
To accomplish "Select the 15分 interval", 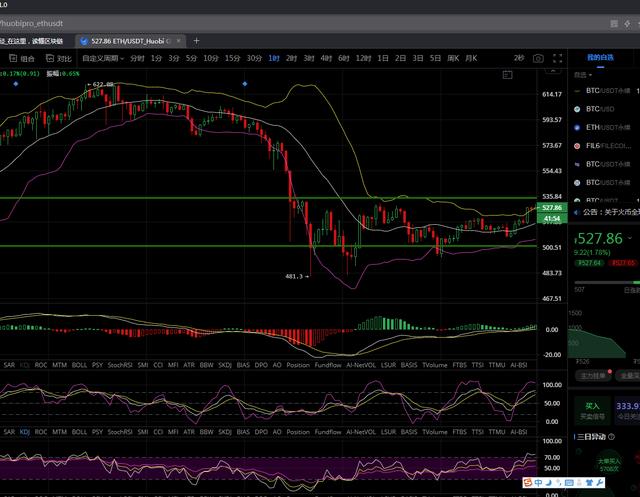I will (232, 58).
